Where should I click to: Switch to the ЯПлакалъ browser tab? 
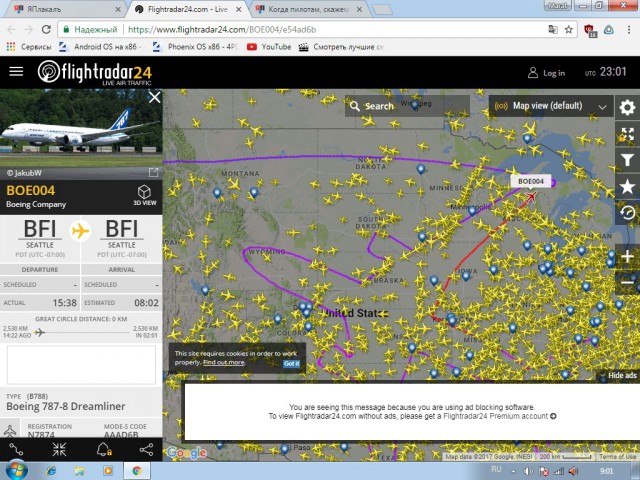pos(65,9)
